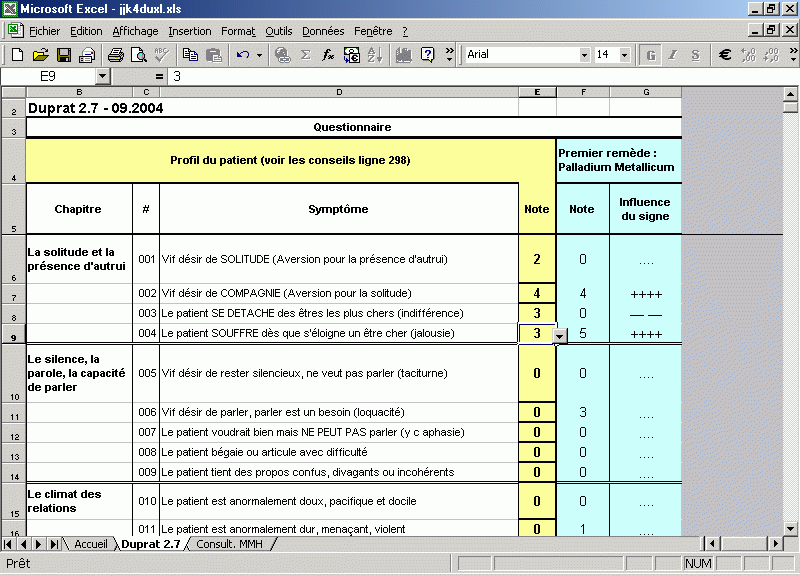800x576 pixels.
Task: Expand more standard toolbar buttons
Action: (x=449, y=55)
